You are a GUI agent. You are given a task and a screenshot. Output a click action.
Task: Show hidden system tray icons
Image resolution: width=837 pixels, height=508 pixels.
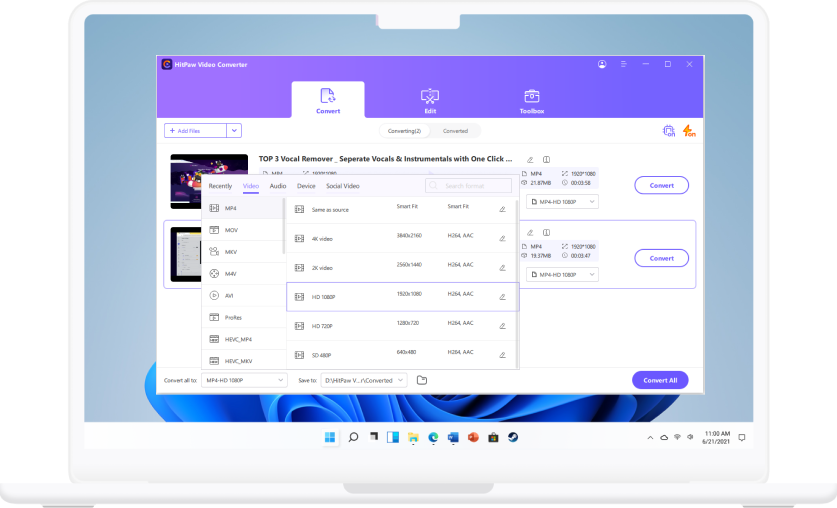[650, 438]
